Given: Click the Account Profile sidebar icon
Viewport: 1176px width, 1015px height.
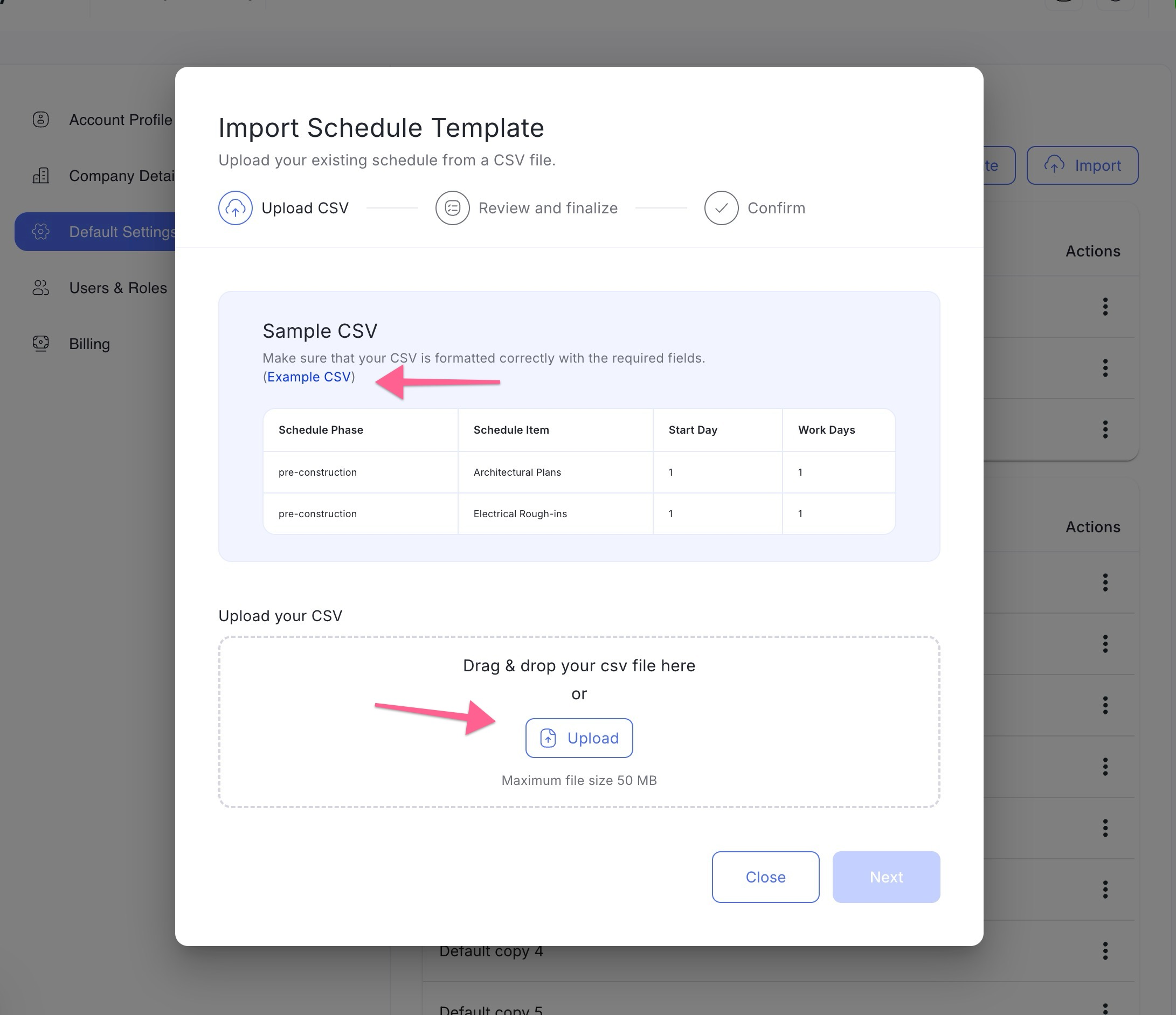Looking at the screenshot, I should pos(41,120).
